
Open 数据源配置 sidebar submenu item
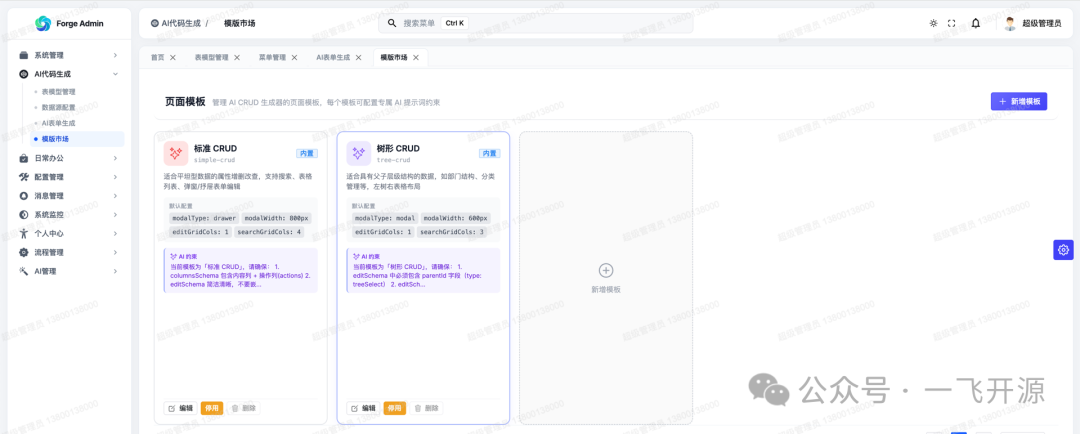(59, 107)
